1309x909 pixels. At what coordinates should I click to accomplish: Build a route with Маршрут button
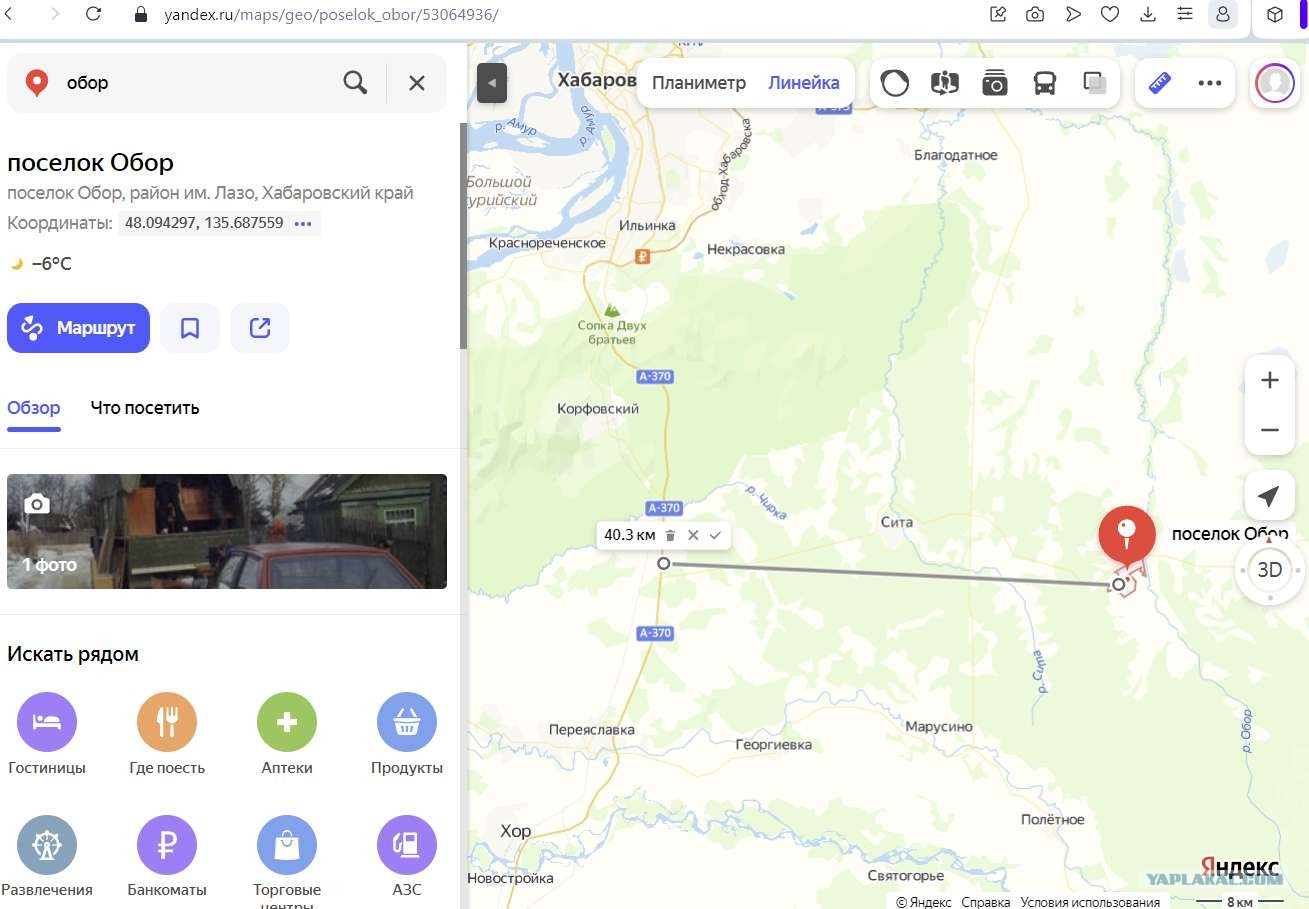pyautogui.click(x=78, y=328)
